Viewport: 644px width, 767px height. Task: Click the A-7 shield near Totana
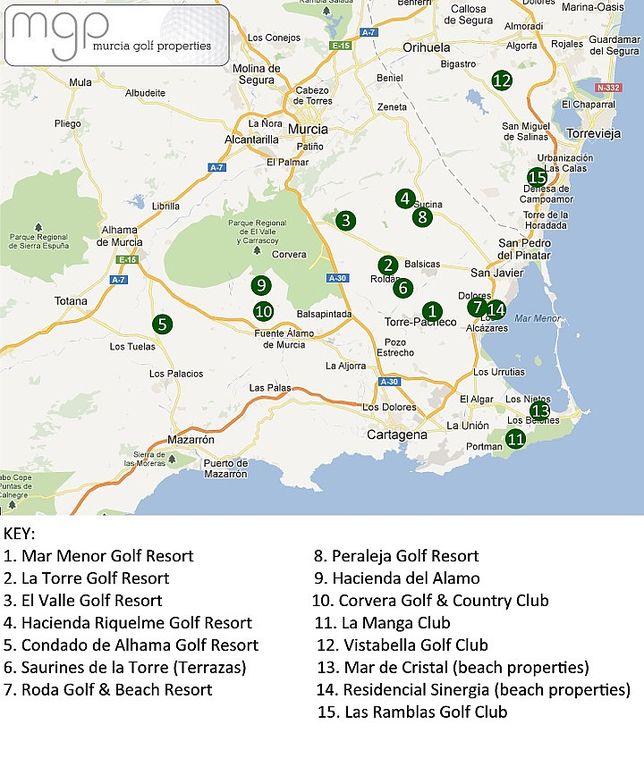tap(118, 280)
